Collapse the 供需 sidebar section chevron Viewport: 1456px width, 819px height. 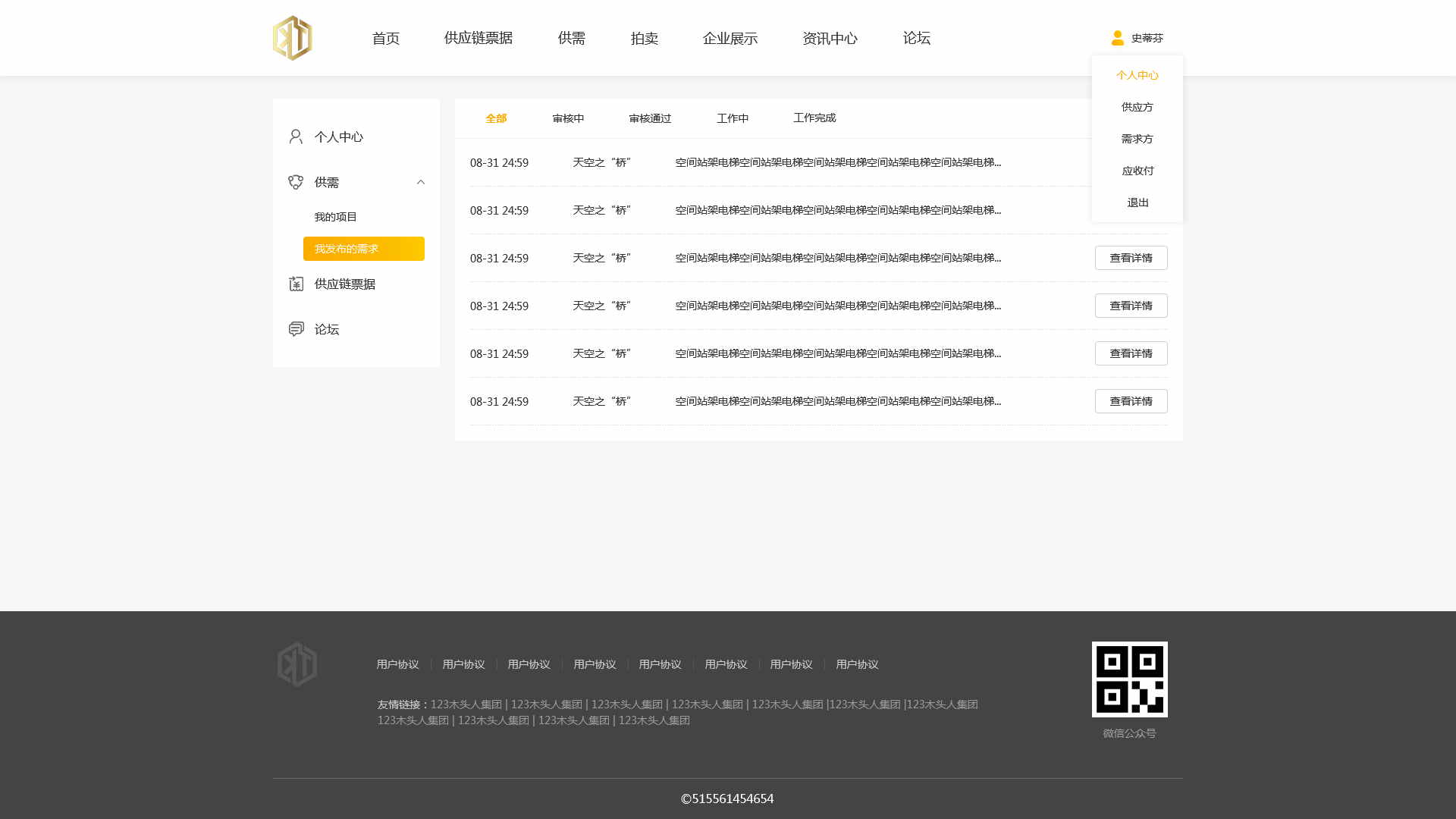coord(421,182)
